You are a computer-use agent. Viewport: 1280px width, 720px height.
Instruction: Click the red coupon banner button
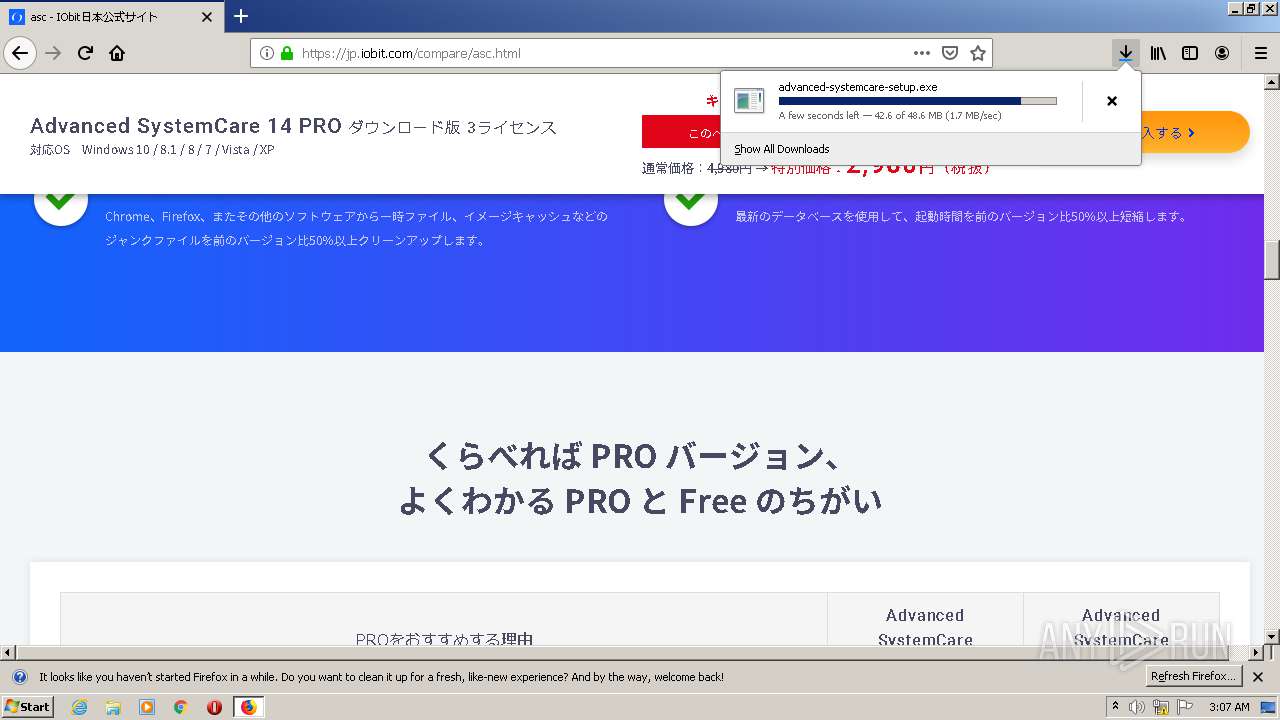[680, 133]
